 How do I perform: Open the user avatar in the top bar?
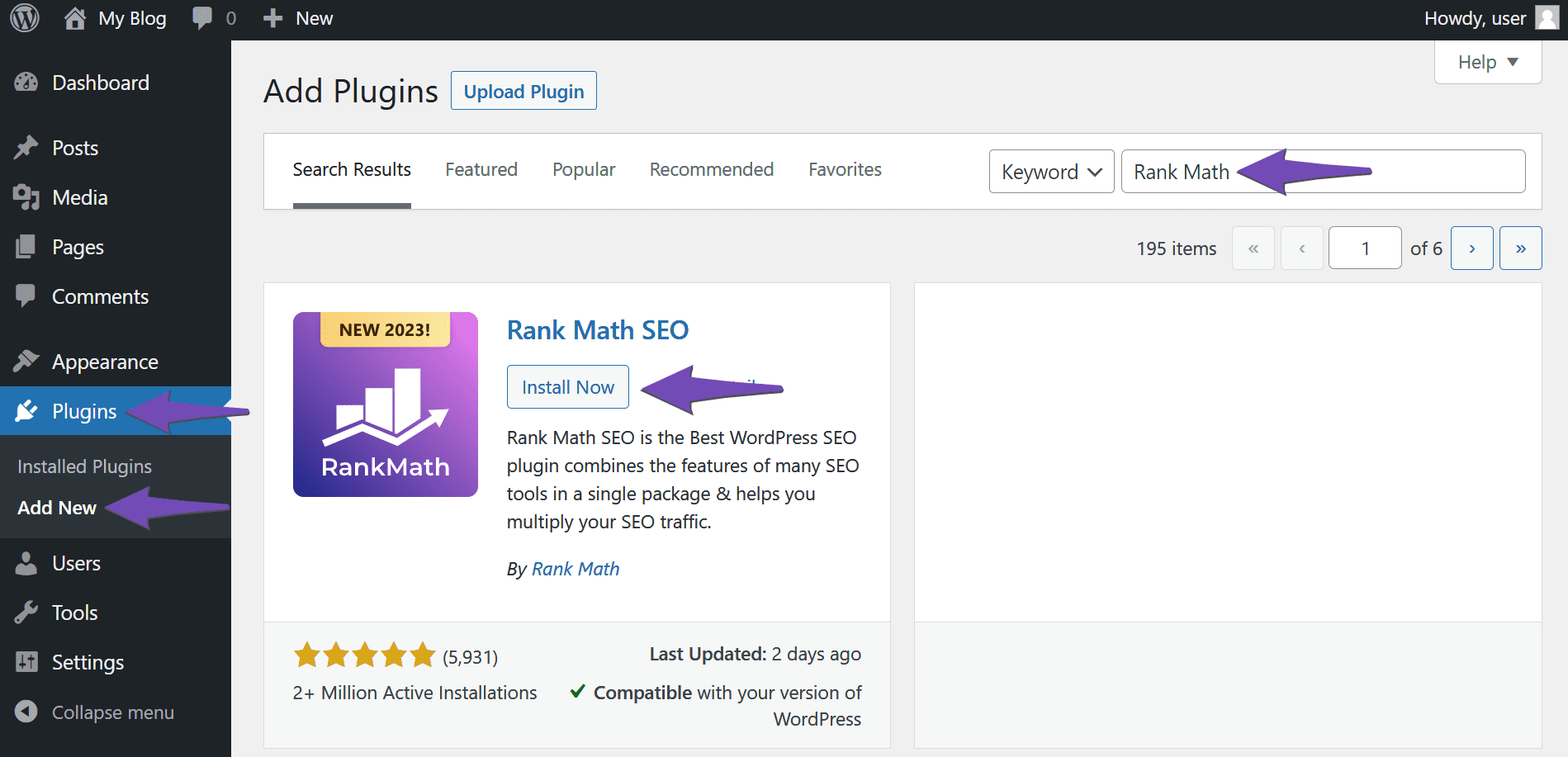point(1547,18)
